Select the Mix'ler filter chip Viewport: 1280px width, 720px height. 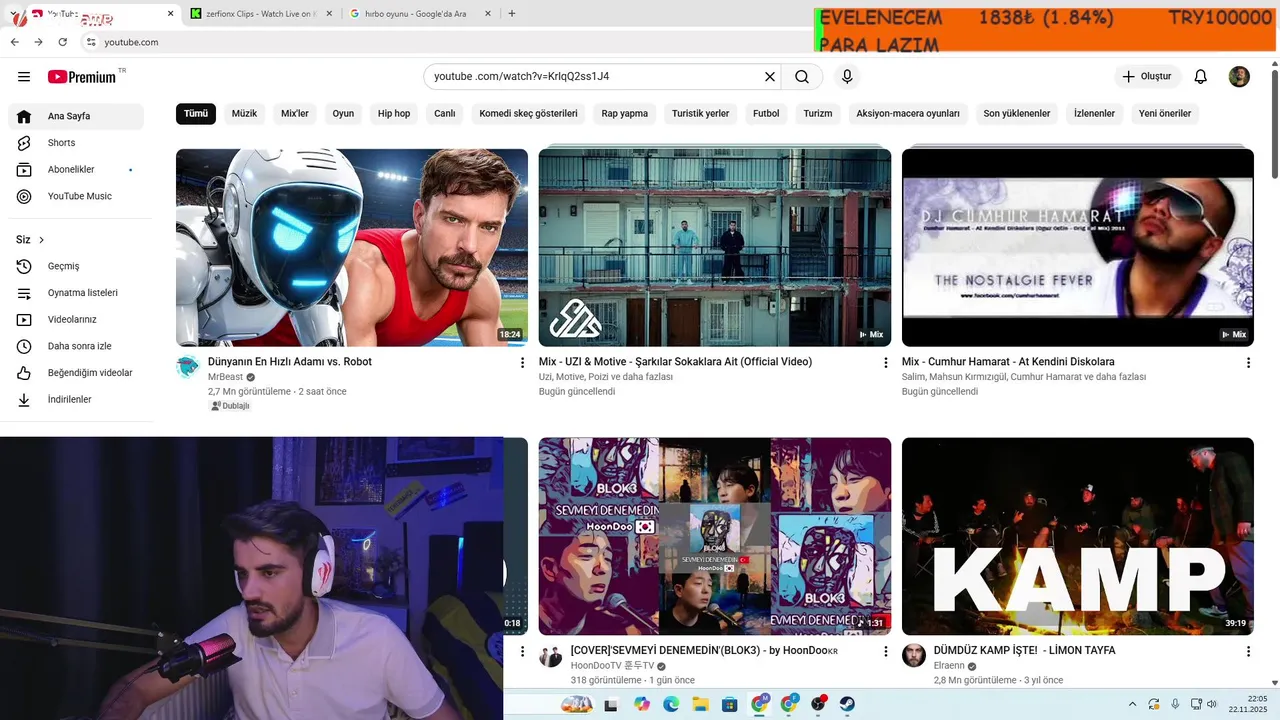(x=295, y=113)
